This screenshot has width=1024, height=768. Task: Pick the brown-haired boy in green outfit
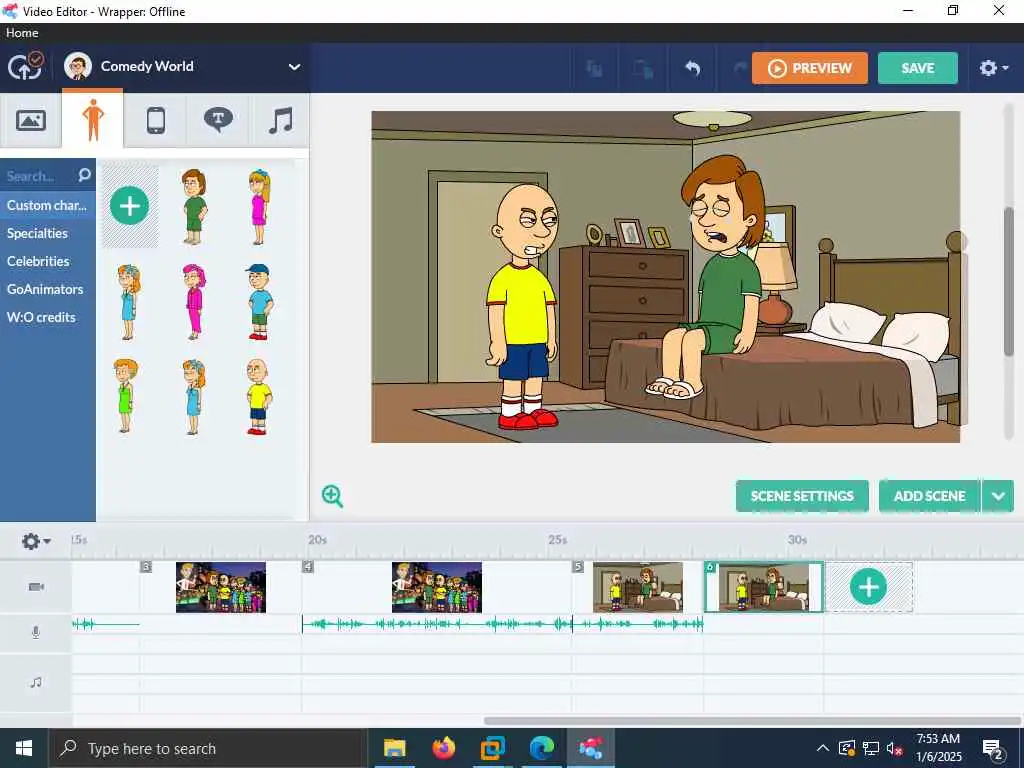(x=194, y=206)
